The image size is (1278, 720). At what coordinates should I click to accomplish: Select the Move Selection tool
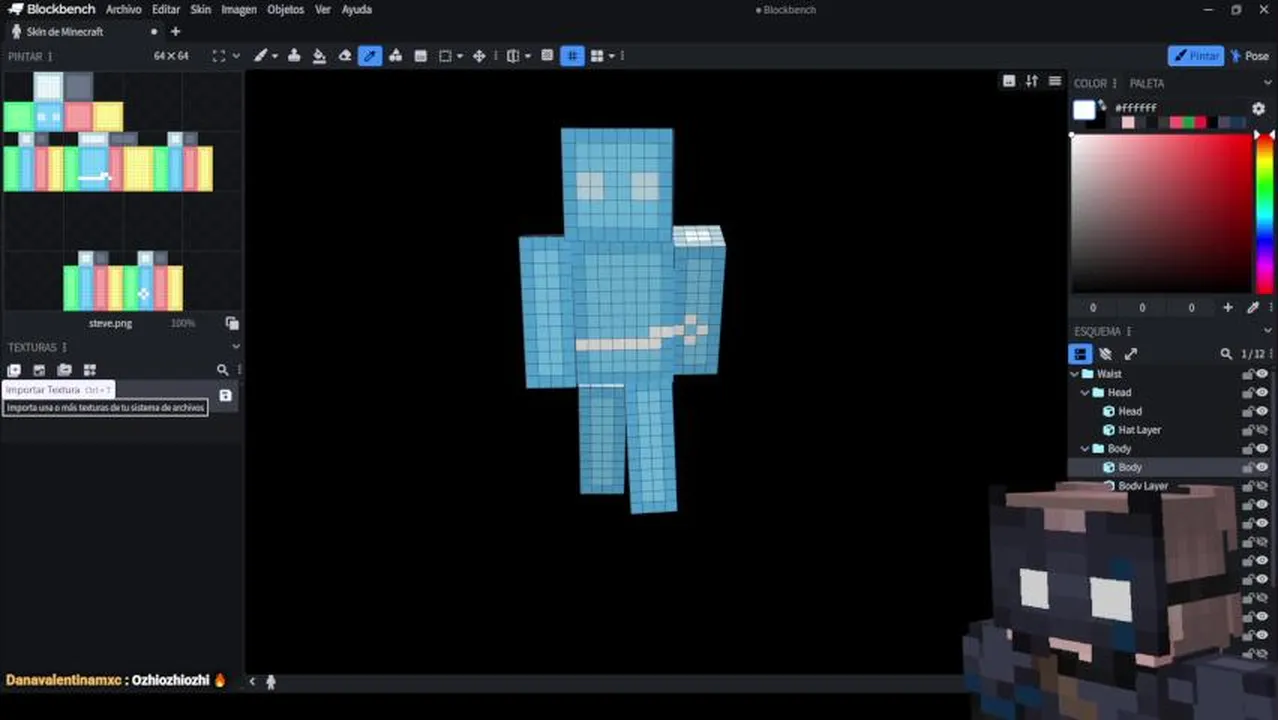pyautogui.click(x=479, y=56)
